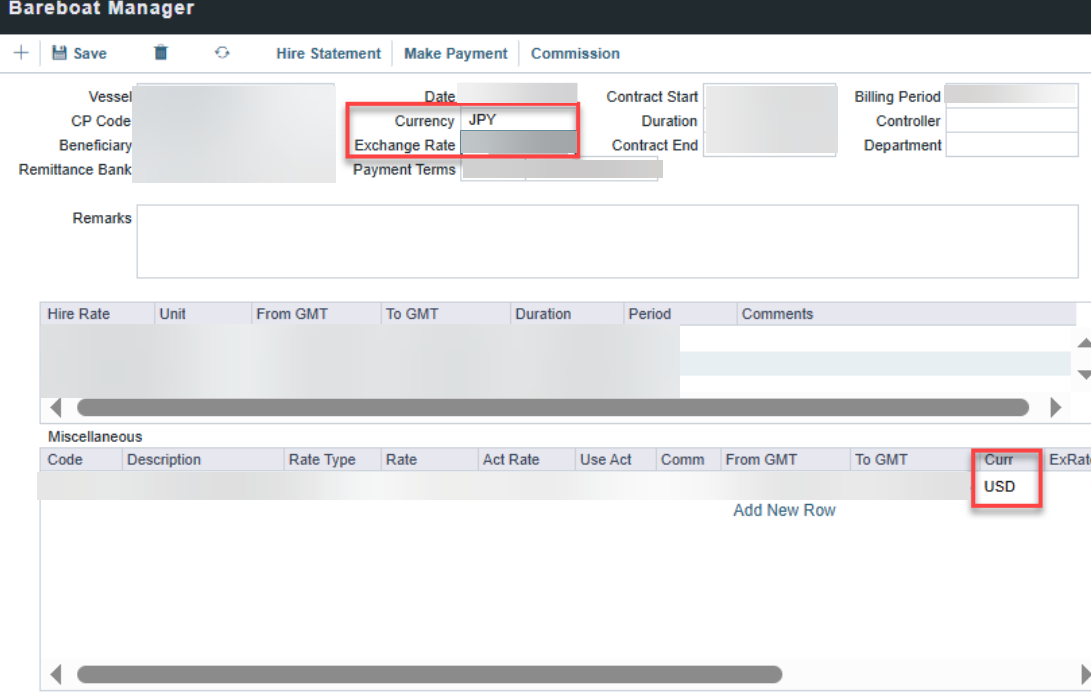Viewport: 1091px width, 693px height.
Task: Click the hire rate horizontal scrollbar
Action: point(552,408)
